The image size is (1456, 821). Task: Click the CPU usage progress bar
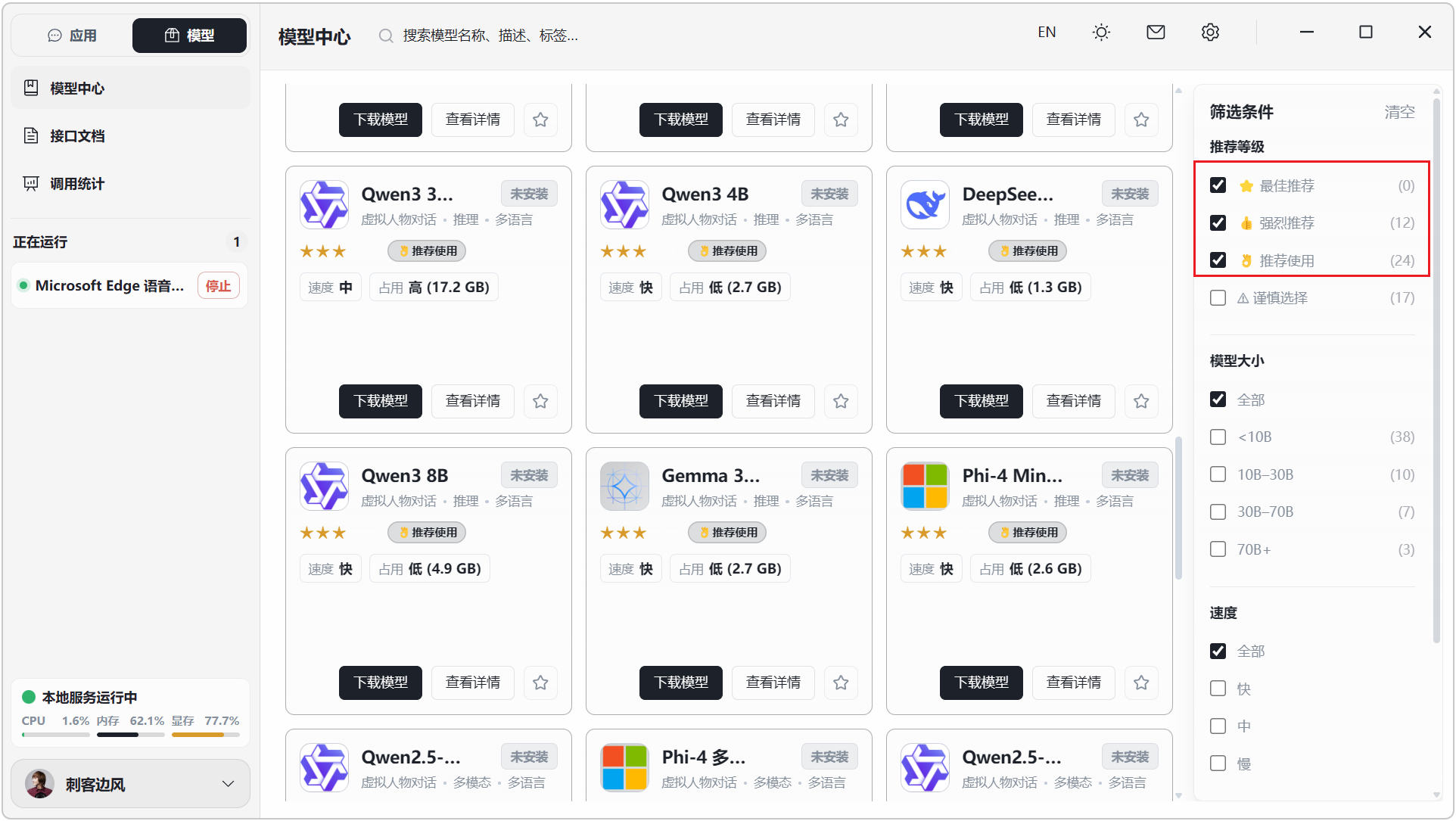pyautogui.click(x=55, y=735)
